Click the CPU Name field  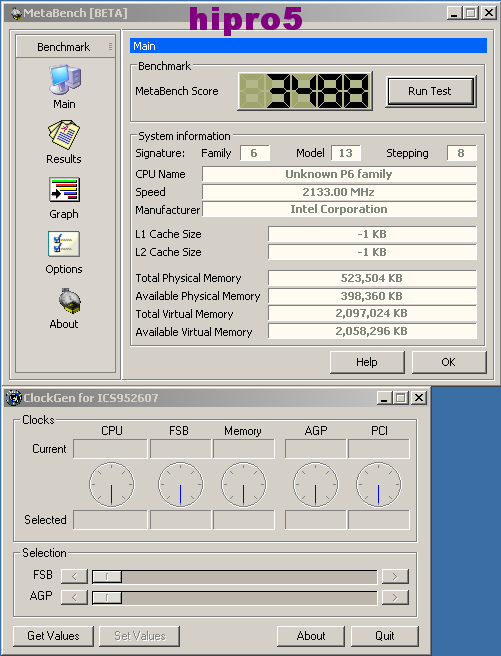coord(339,174)
